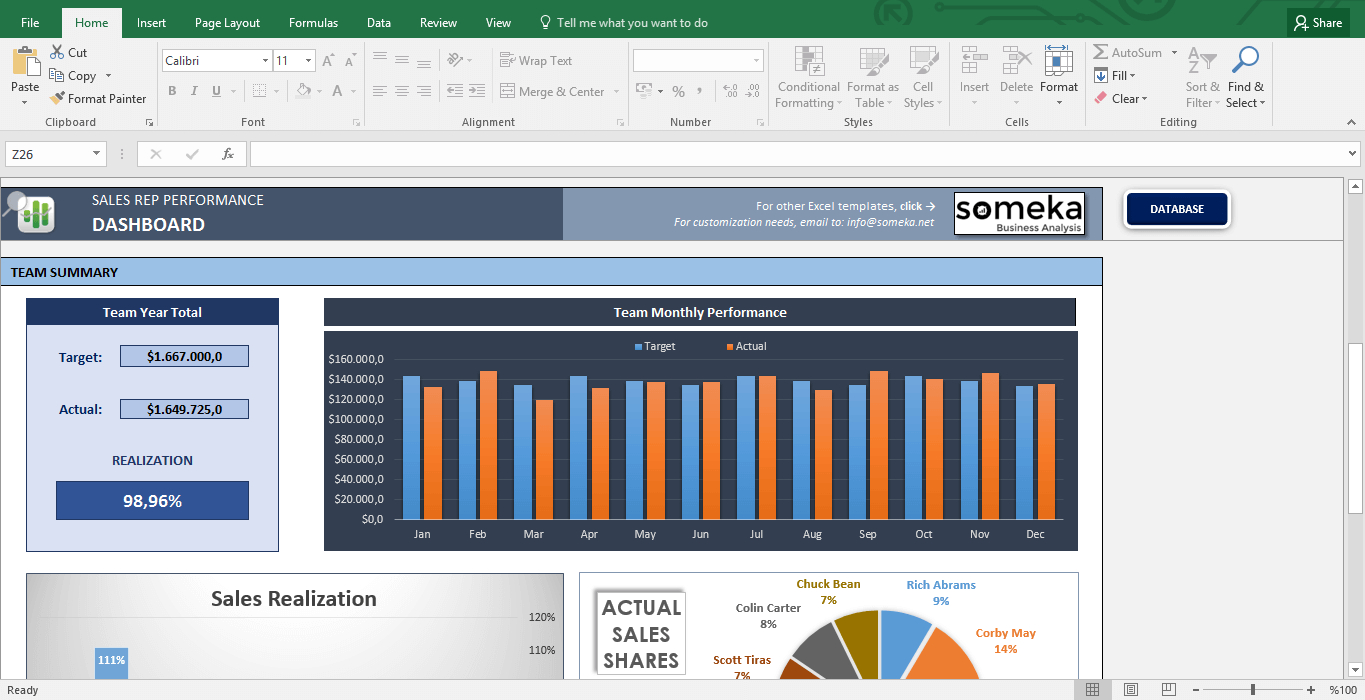Click the DATABASE button
This screenshot has height=700, width=1365.
pyautogui.click(x=1176, y=209)
